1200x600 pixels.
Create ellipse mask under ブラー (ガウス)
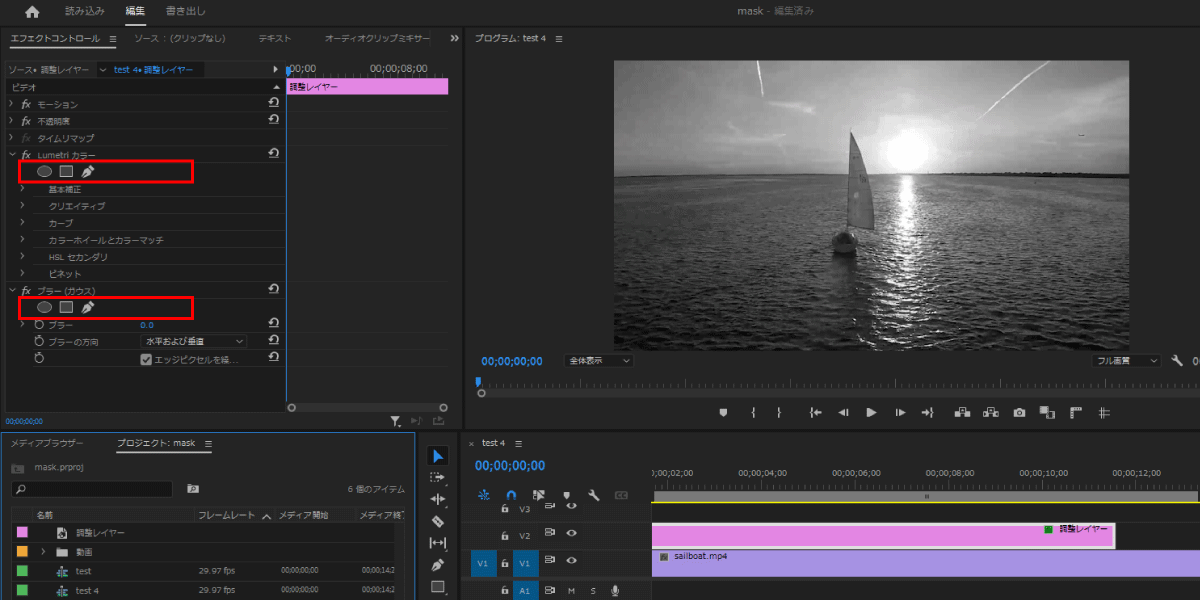click(x=44, y=307)
